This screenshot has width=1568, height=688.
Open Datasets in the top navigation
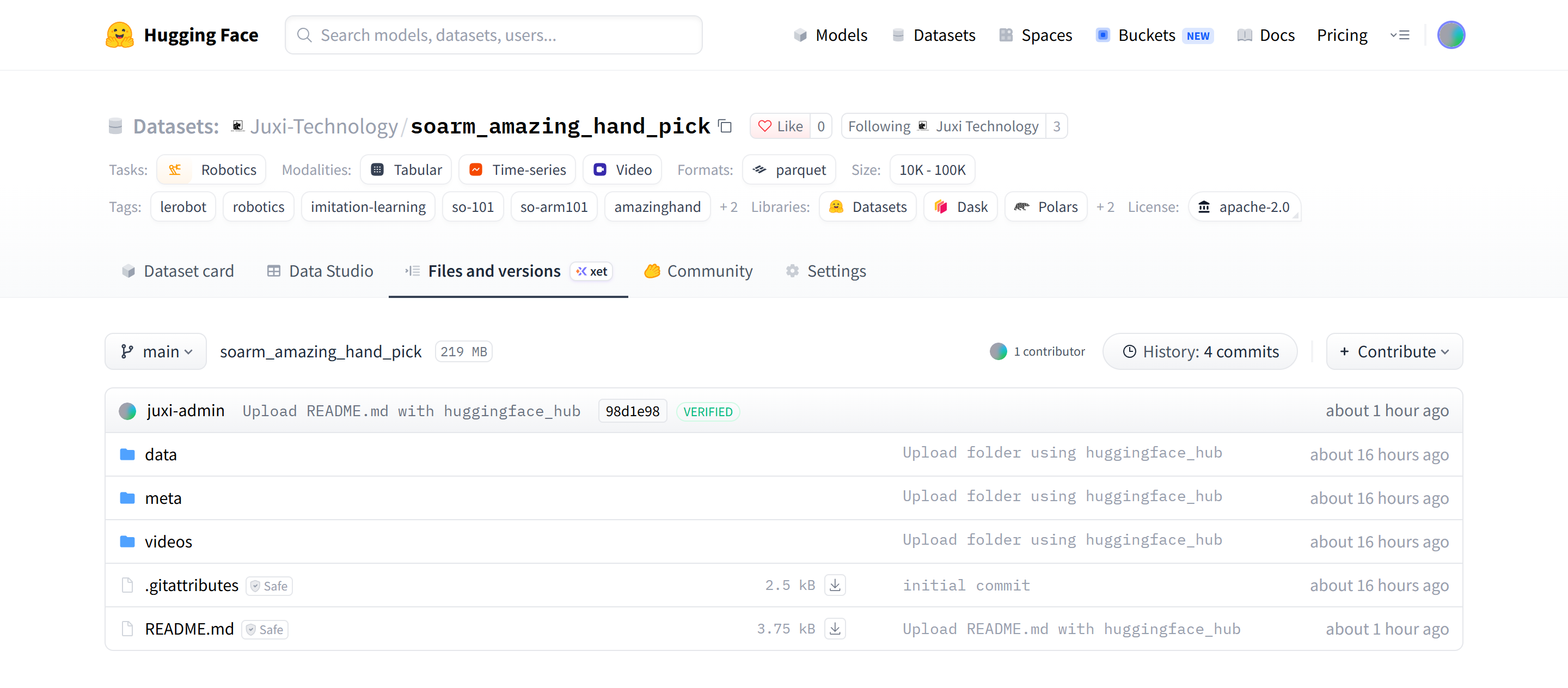coord(933,35)
